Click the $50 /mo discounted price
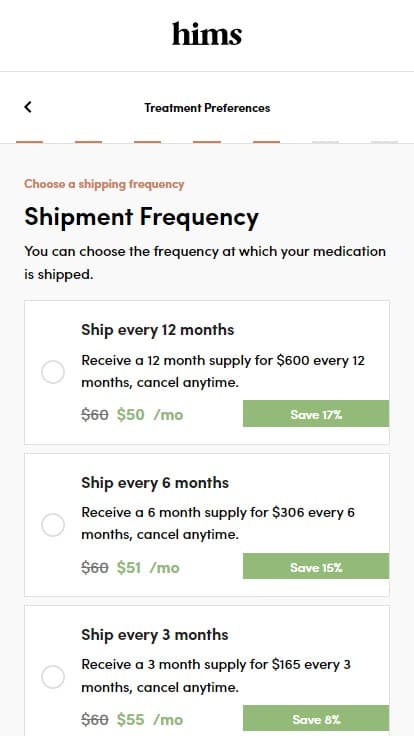414x736 pixels. [150, 414]
